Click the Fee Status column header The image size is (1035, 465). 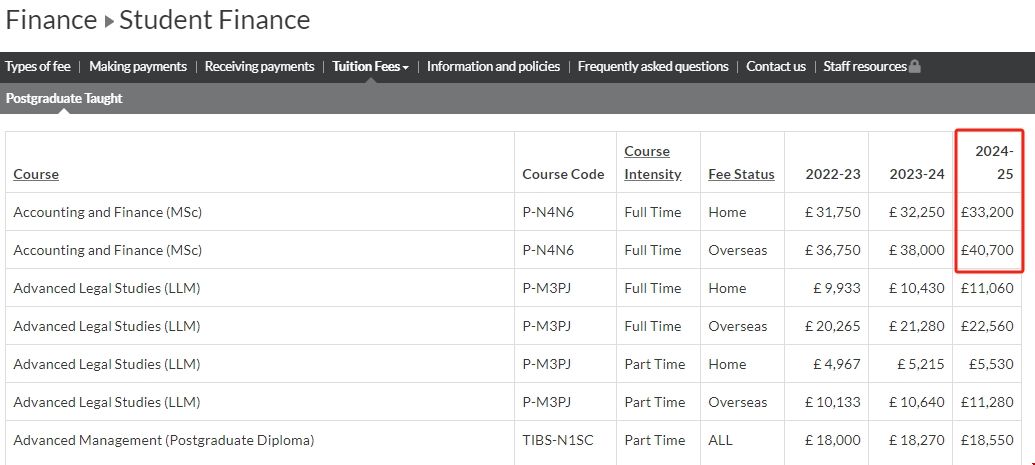coord(741,174)
